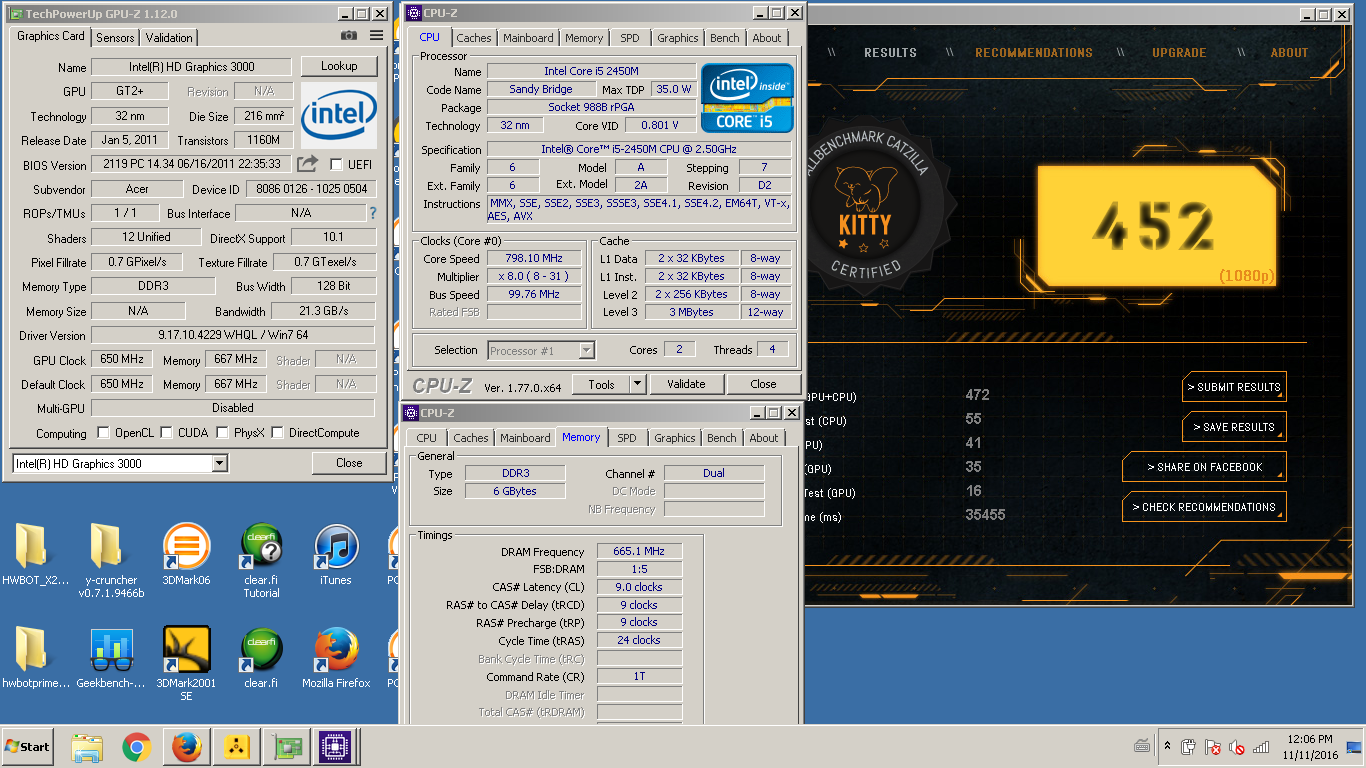Click the touch keyboard tray icon

(x=1141, y=745)
